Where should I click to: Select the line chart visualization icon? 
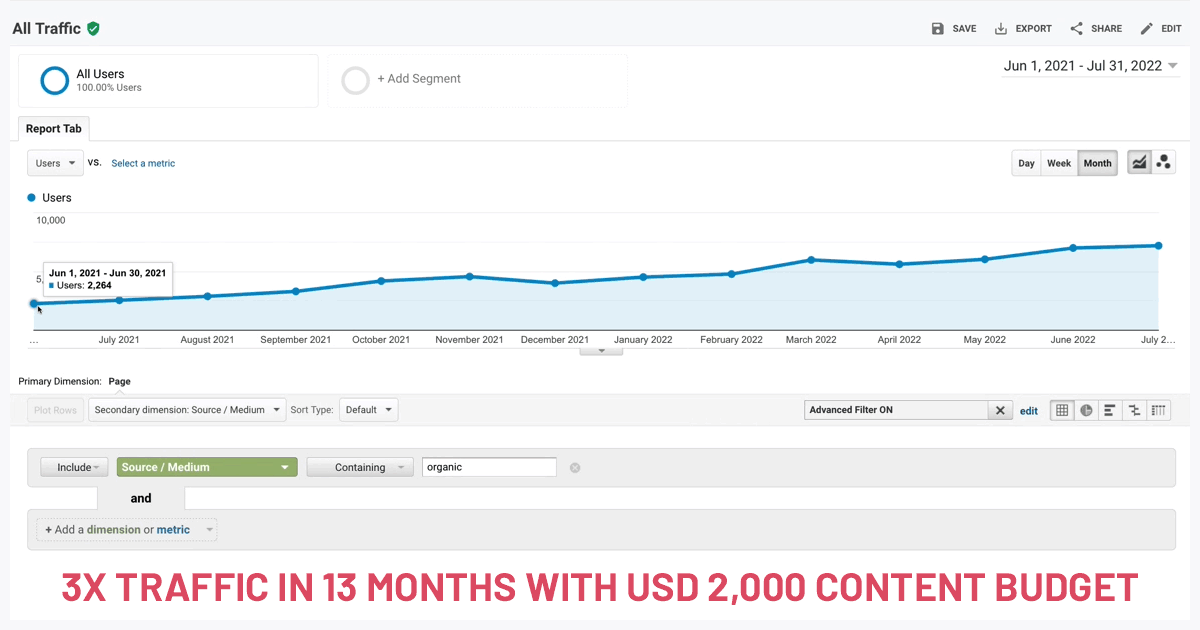click(1139, 161)
